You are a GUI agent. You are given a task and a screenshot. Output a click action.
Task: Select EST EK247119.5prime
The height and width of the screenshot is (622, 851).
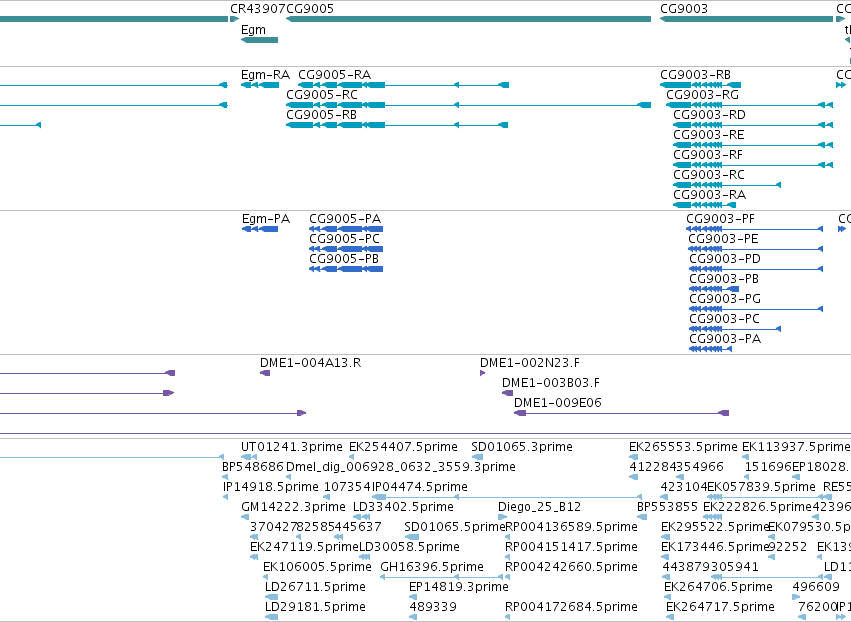pos(304,548)
